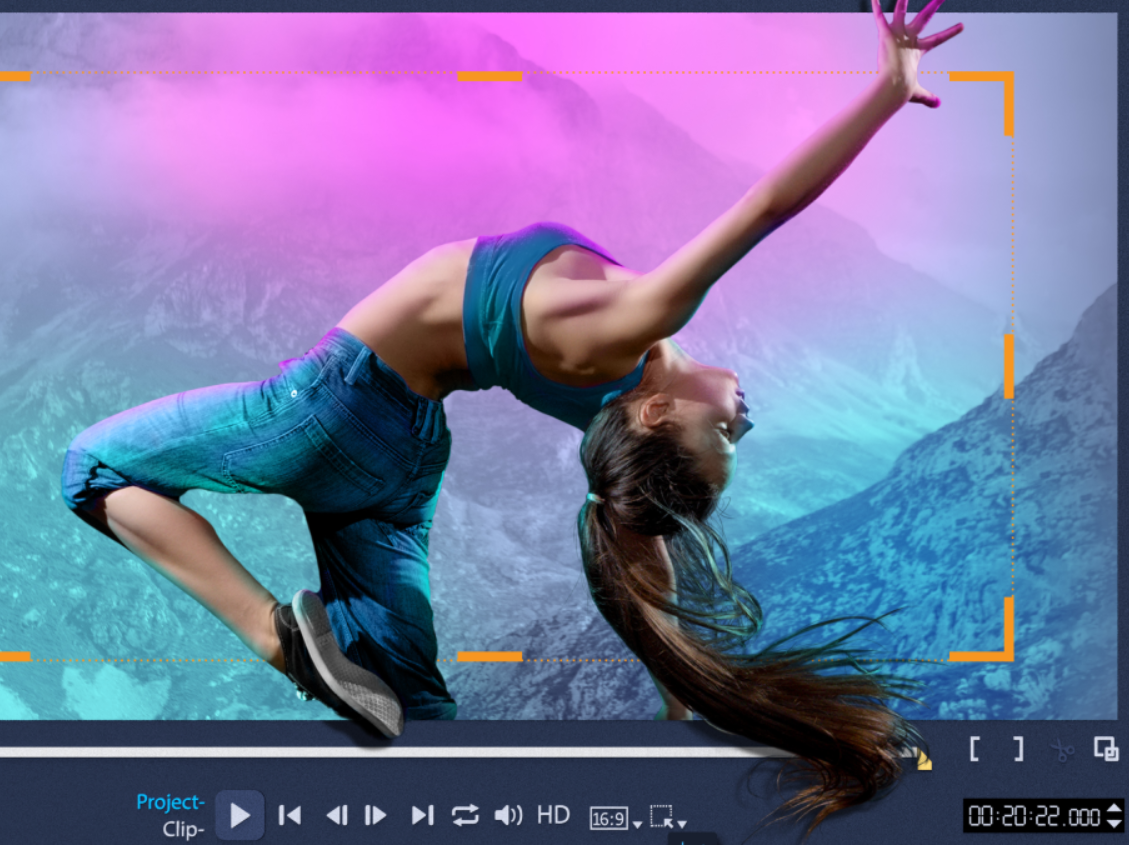Click the yellow trim marker on the scrubber
Viewport: 1129px width, 845px height.
[924, 762]
